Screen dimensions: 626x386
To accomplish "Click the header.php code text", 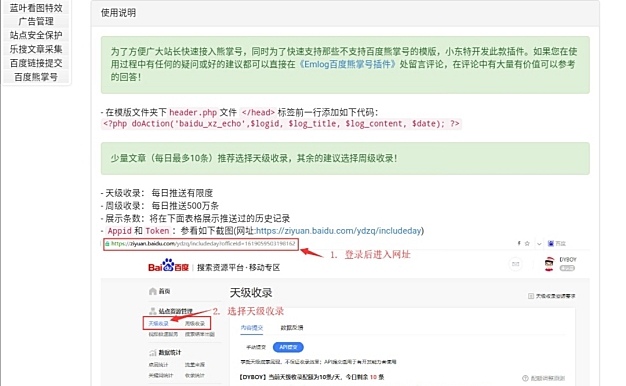I will pos(193,113).
